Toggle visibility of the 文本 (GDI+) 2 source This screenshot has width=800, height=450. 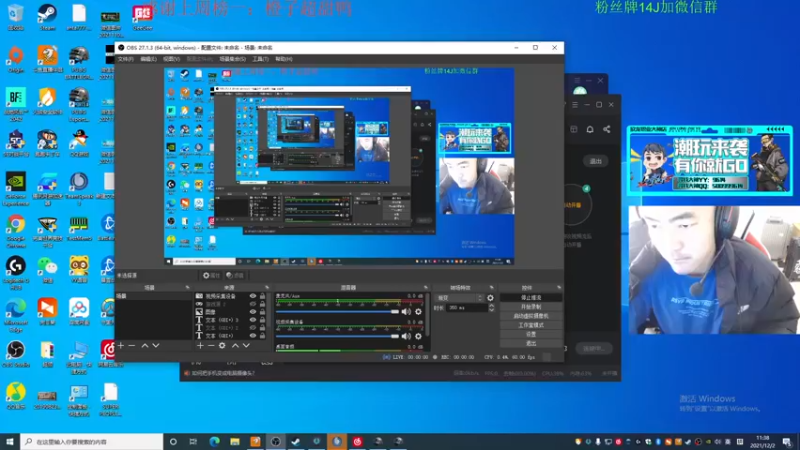coord(253,328)
